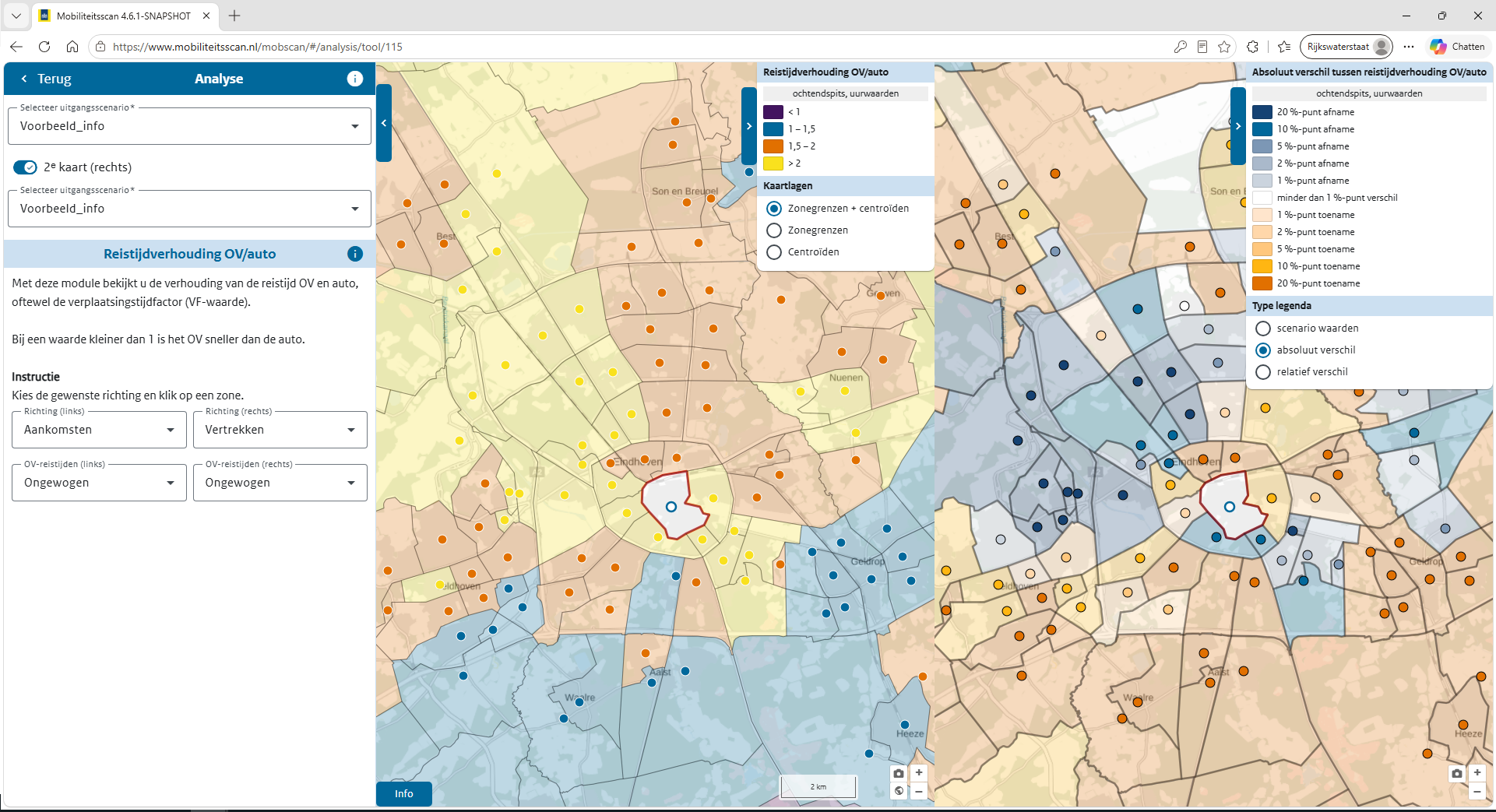Collapse the Reistijdverhouding OV/auto legend panel
Screen dimensions: 1496x812
(749, 126)
